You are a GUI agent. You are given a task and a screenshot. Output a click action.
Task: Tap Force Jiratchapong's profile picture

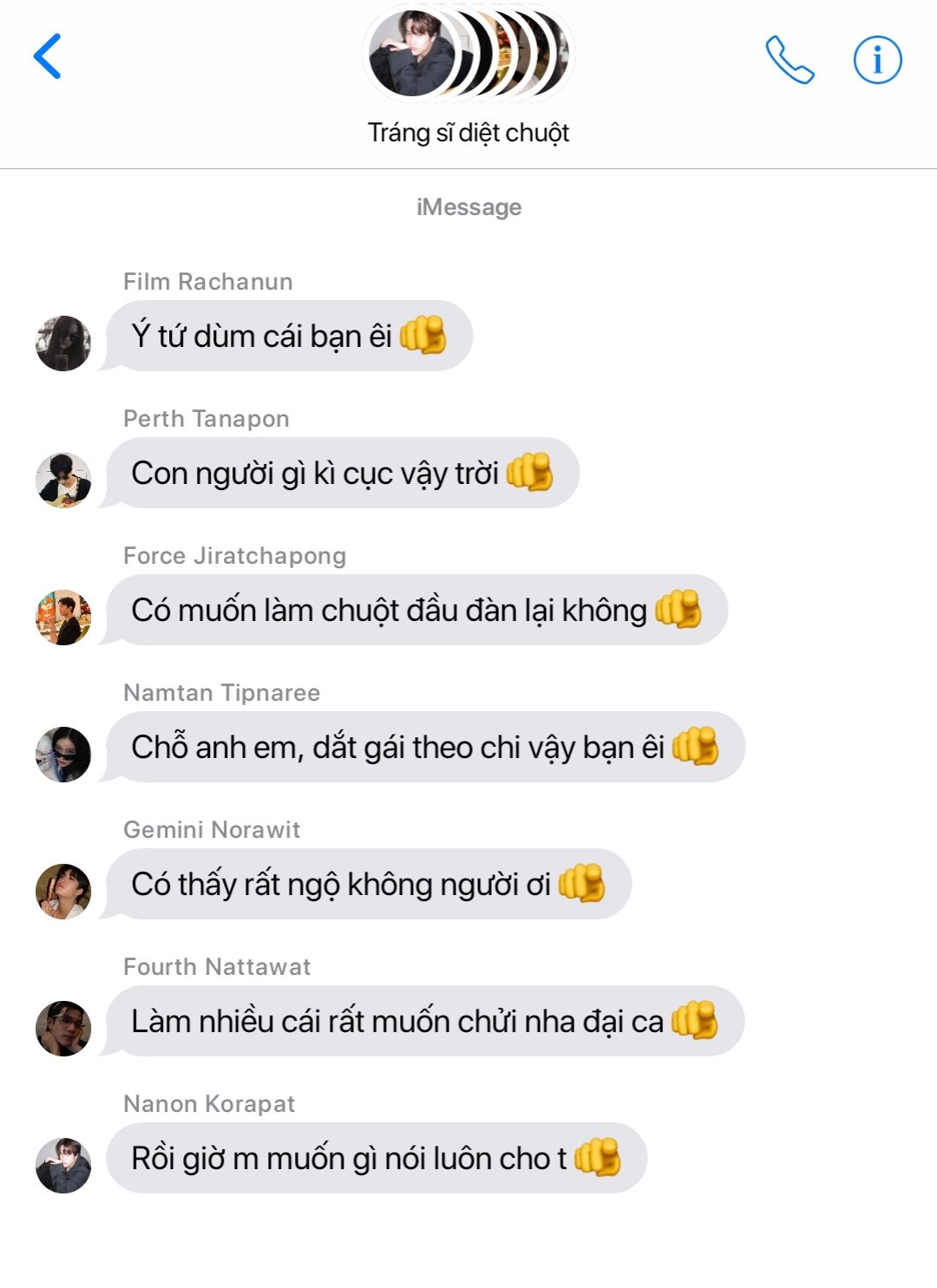click(x=63, y=618)
